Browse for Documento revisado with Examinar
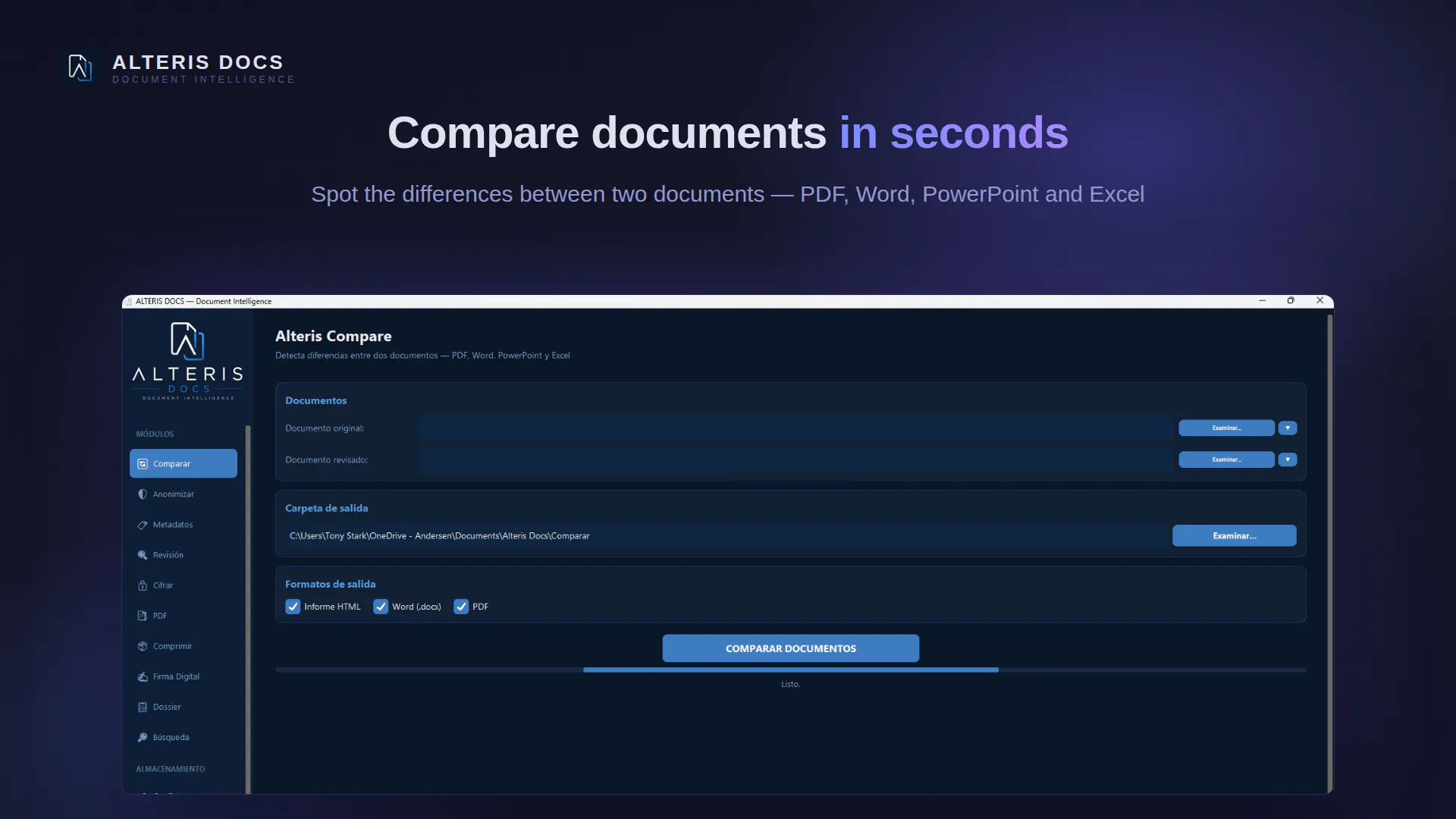Viewport: 1456px width, 819px height. pyautogui.click(x=1226, y=460)
